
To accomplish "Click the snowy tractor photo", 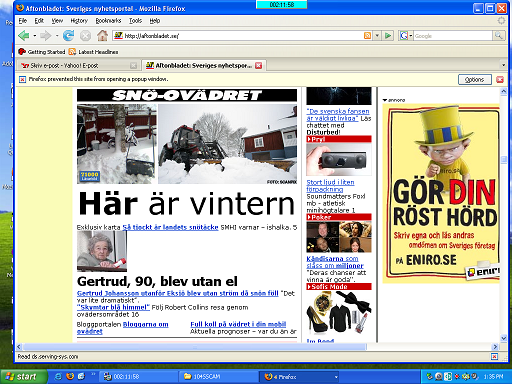I will [227, 144].
